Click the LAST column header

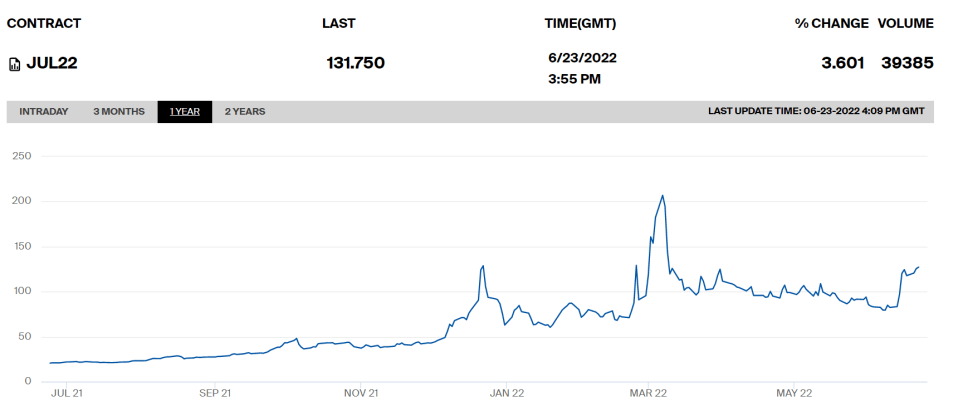pyautogui.click(x=338, y=24)
